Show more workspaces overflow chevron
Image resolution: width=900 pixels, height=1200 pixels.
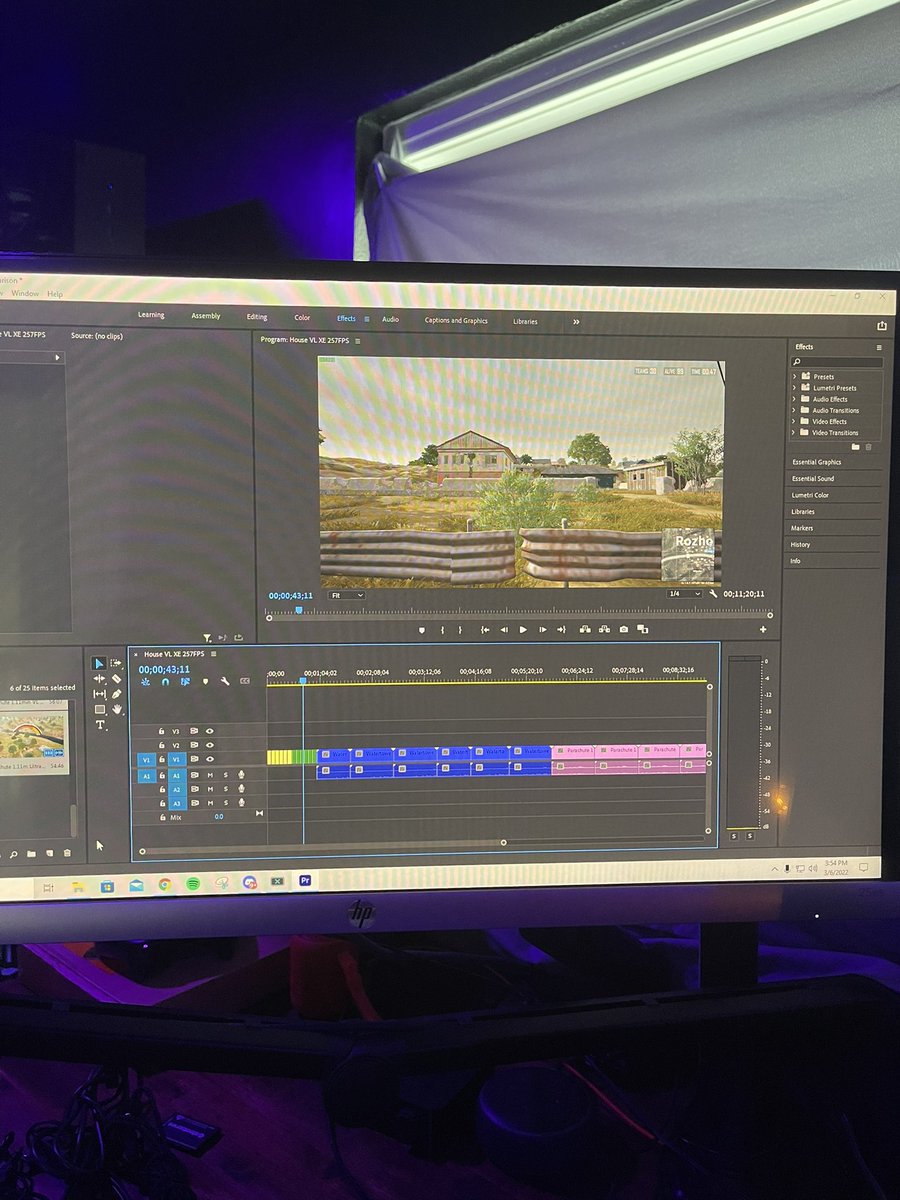tap(576, 322)
